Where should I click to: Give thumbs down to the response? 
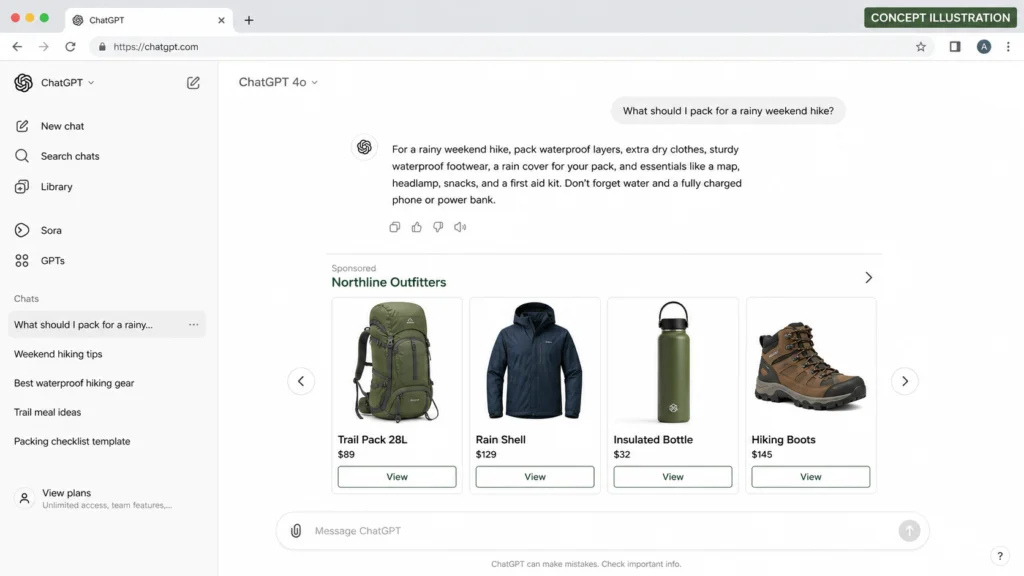[x=438, y=227]
